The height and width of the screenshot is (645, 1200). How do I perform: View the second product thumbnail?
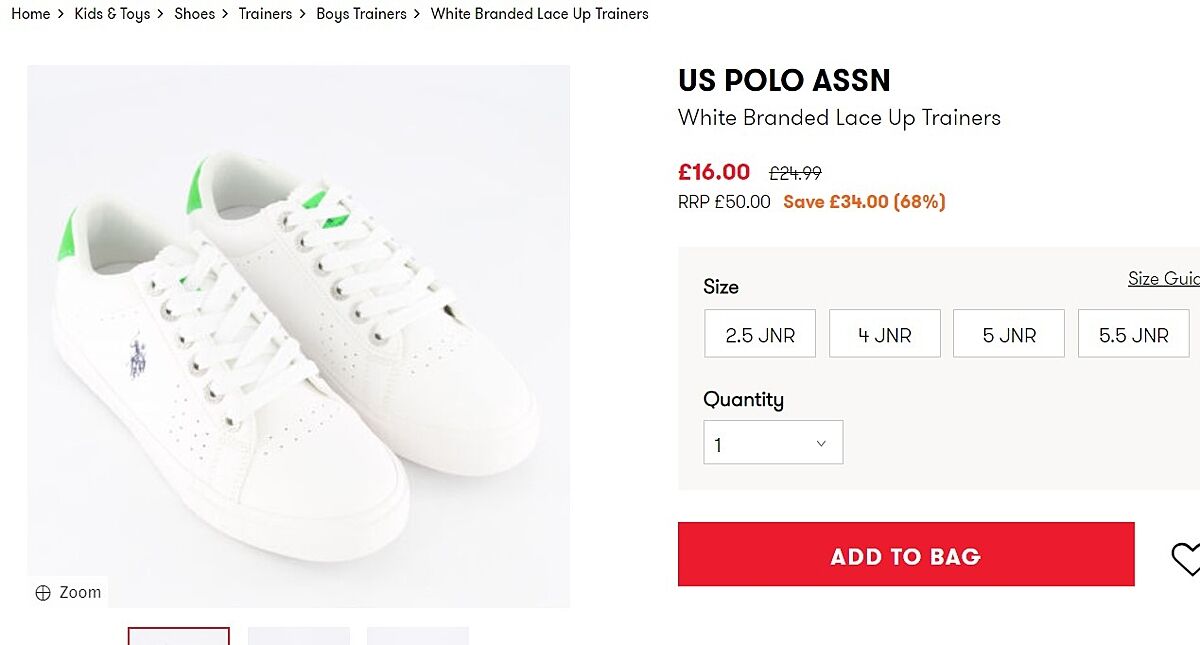[x=299, y=636]
